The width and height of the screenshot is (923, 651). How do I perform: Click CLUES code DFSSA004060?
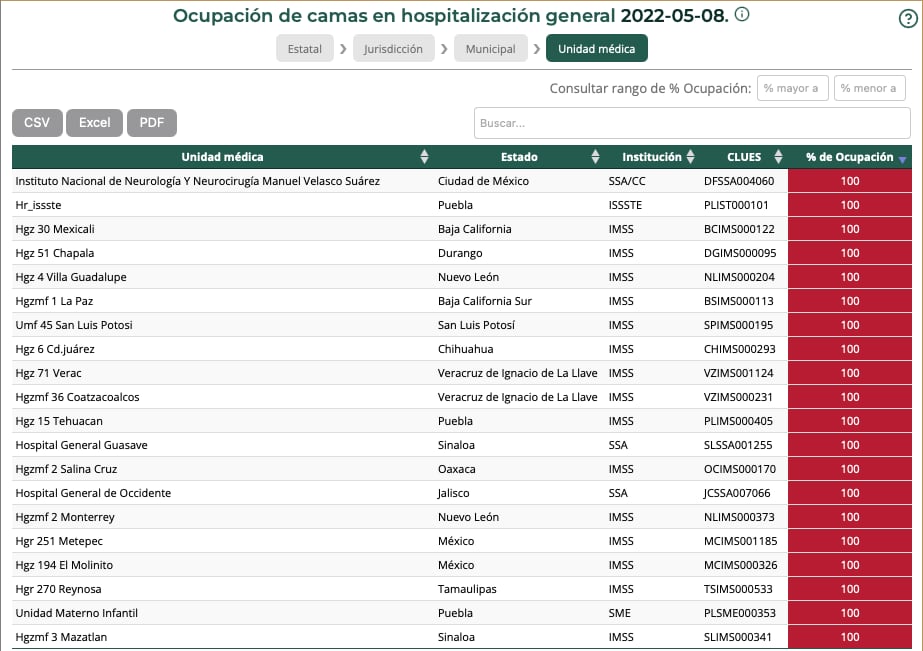[x=739, y=181]
